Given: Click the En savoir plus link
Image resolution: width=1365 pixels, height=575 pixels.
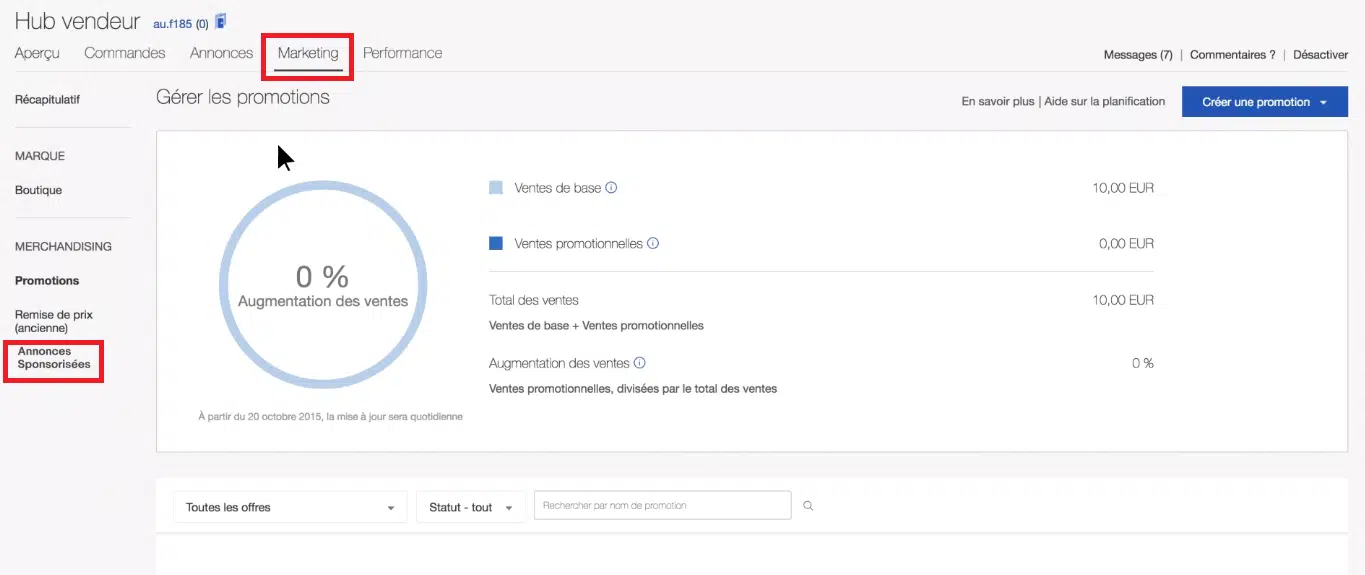Looking at the screenshot, I should pos(997,101).
